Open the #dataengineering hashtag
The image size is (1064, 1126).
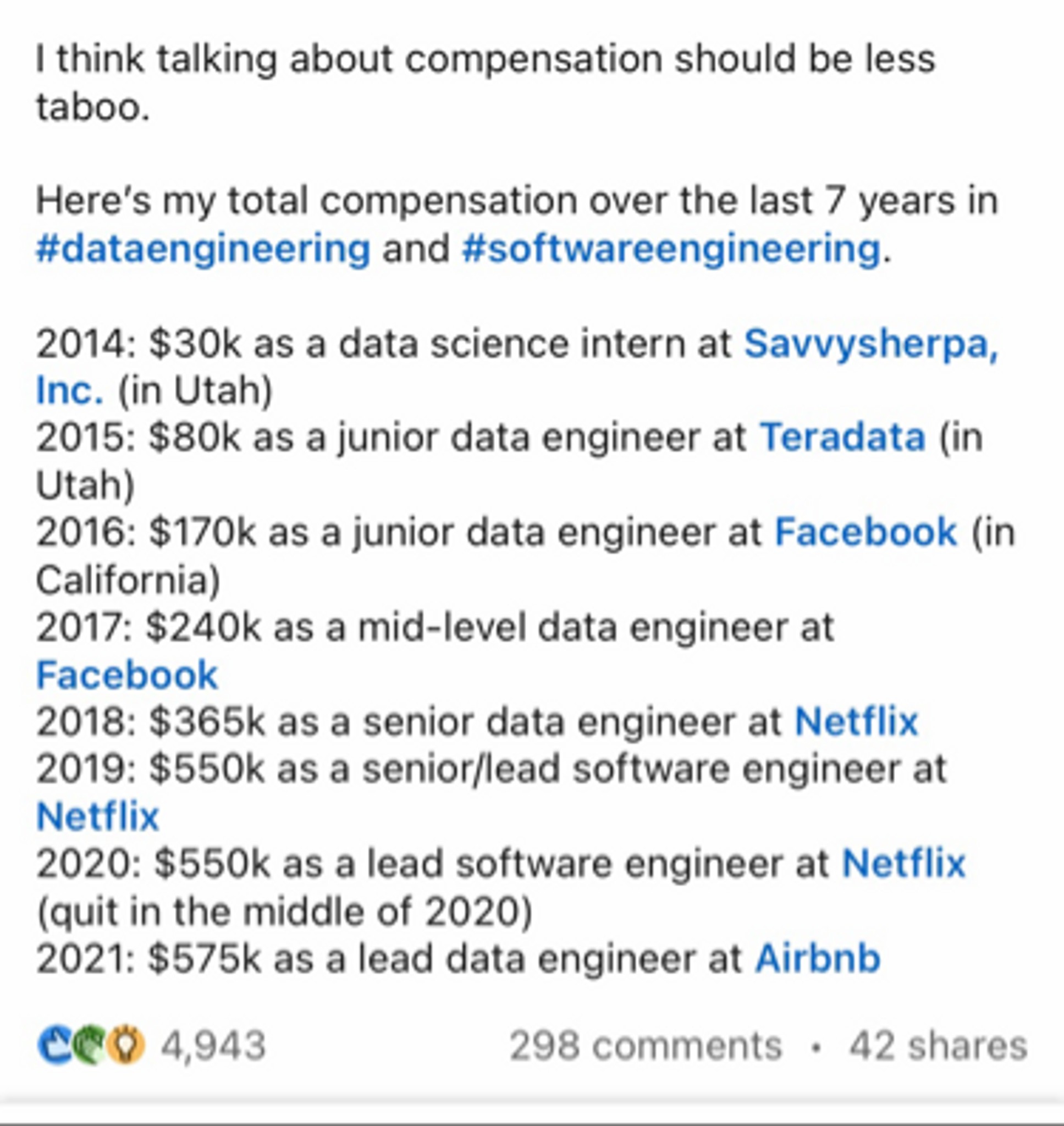pos(203,250)
